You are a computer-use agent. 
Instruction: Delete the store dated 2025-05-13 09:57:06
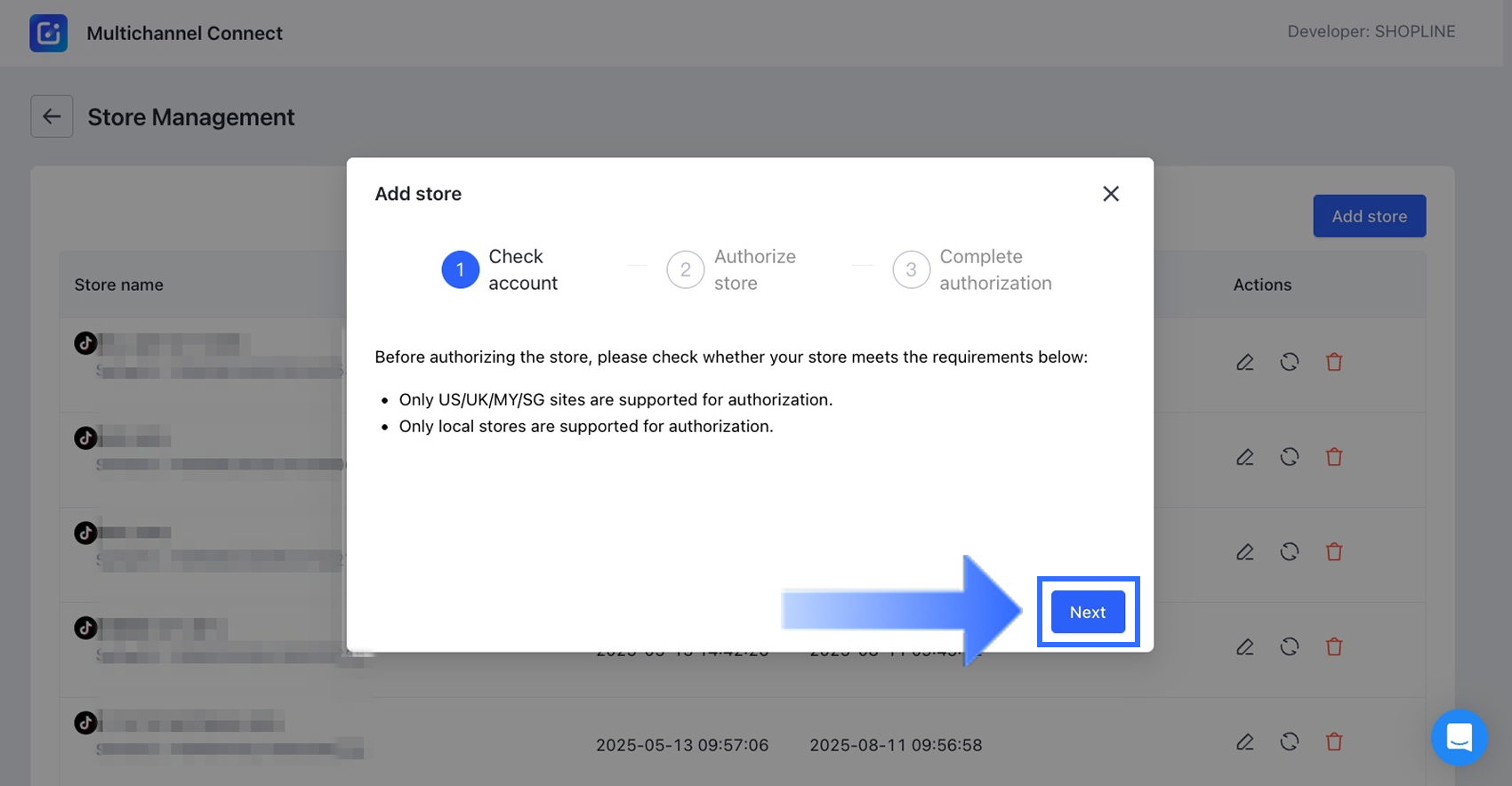point(1334,742)
